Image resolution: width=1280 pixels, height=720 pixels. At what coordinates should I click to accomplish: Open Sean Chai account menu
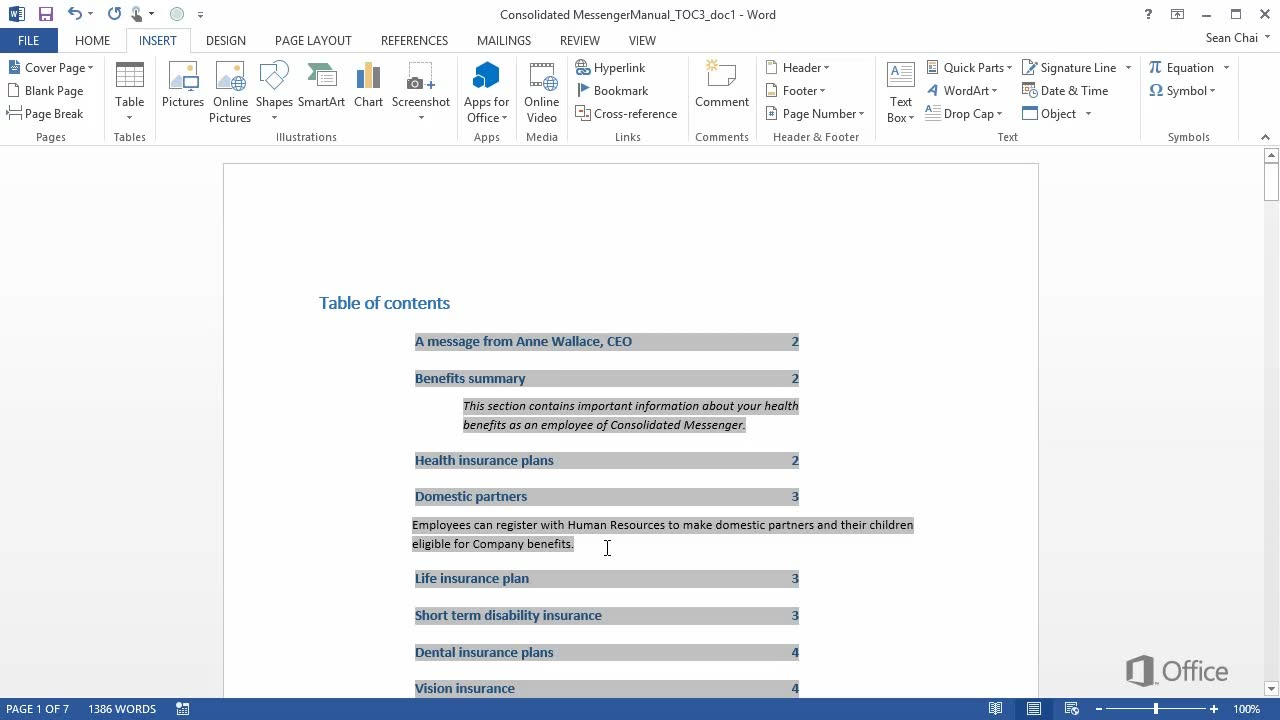[x=1240, y=38]
